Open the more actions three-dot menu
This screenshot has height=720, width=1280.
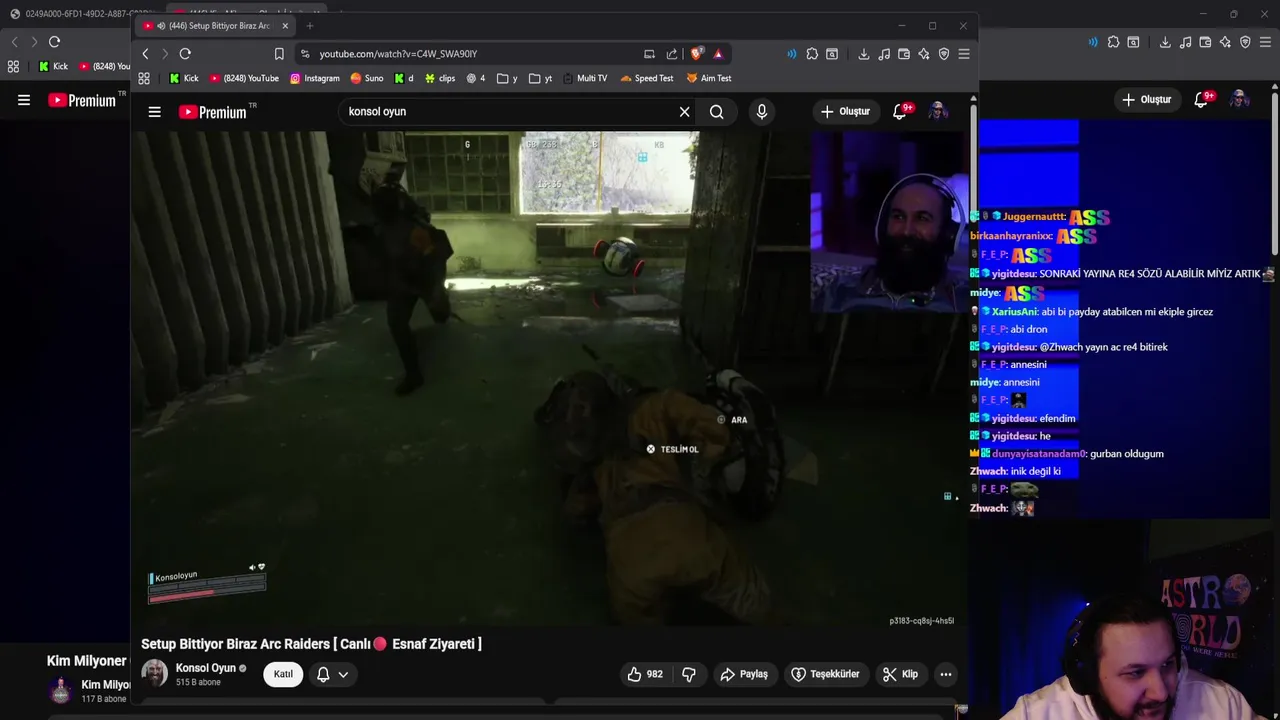[946, 674]
